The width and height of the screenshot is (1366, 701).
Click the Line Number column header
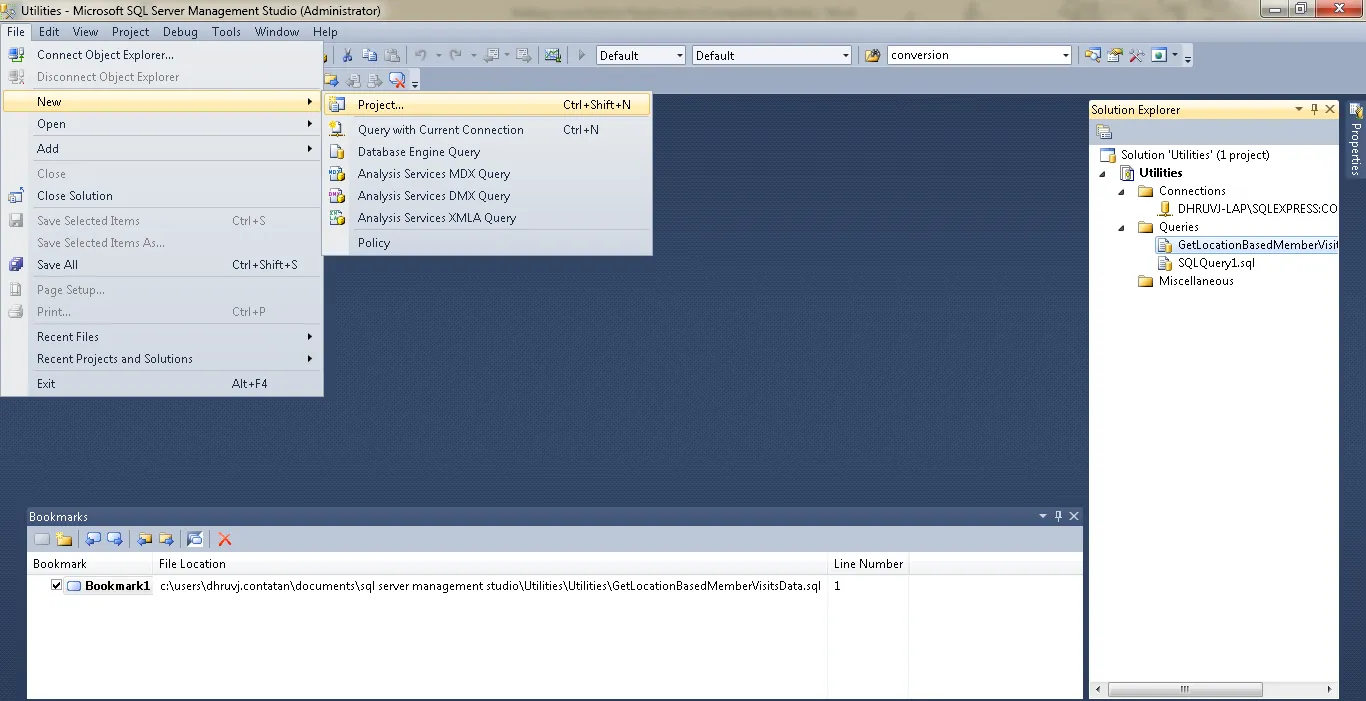(x=868, y=564)
